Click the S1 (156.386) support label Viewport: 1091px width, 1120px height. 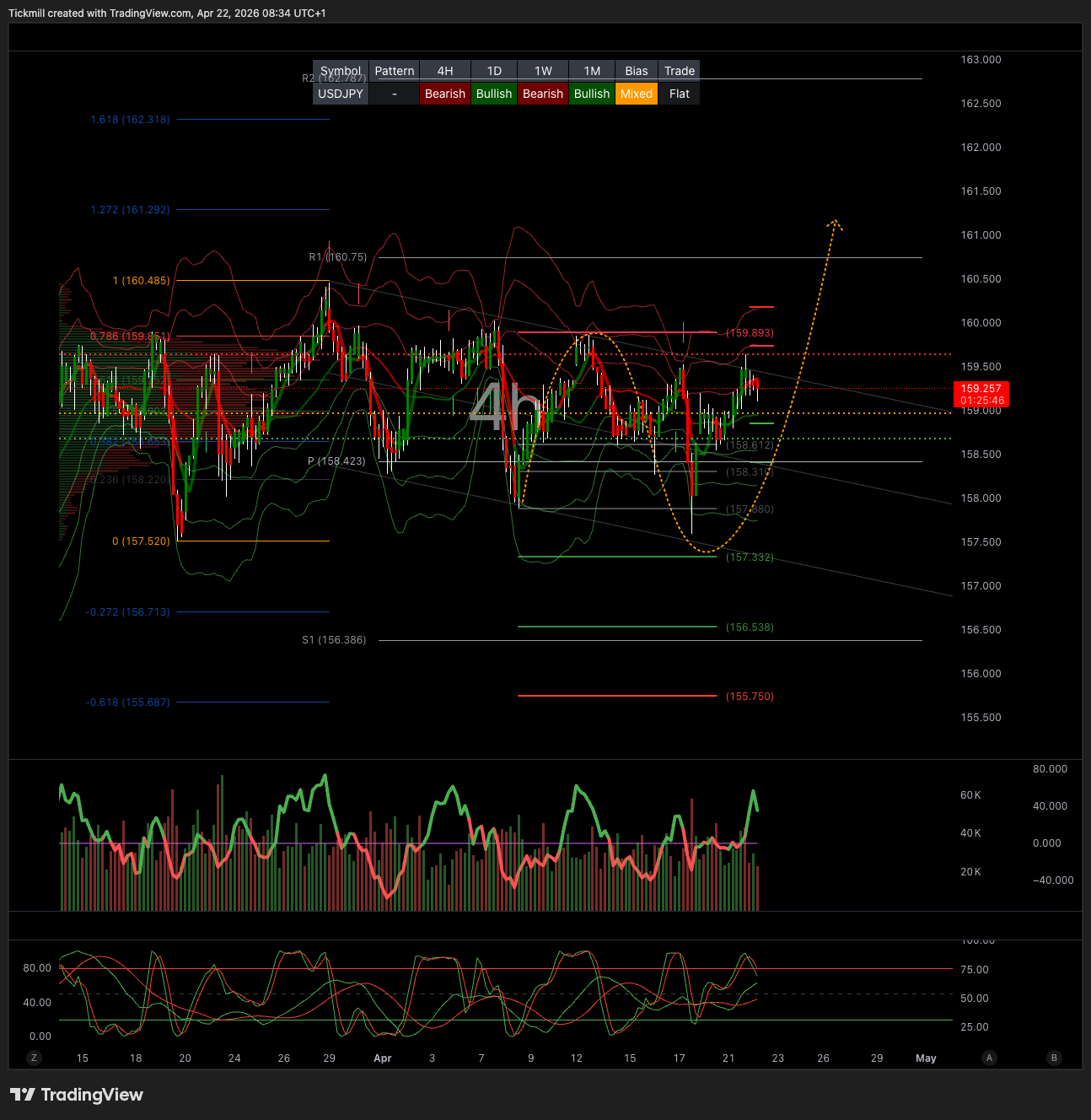point(335,640)
